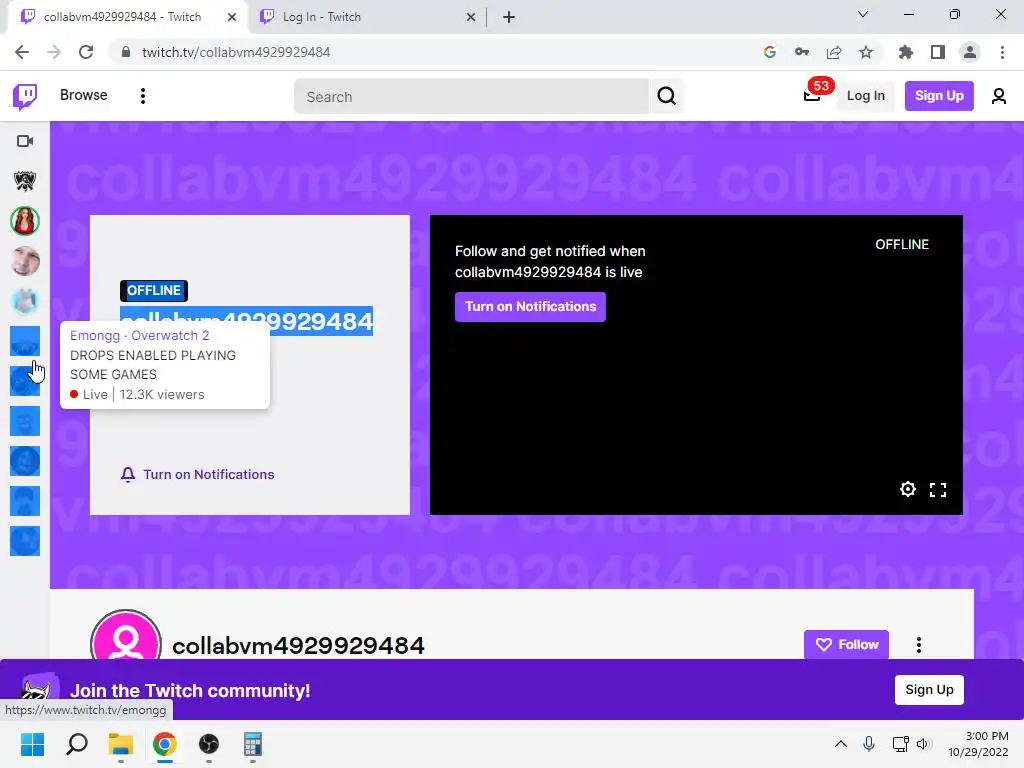Click the Log In button

point(865,96)
